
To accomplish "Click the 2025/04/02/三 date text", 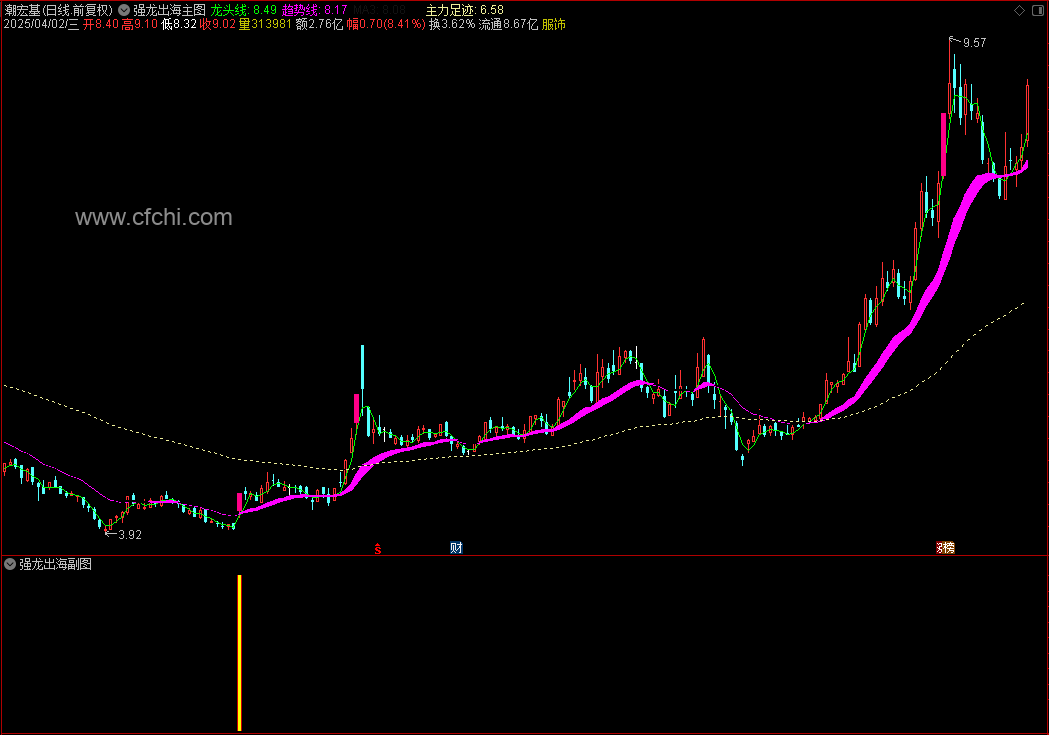I will (x=41, y=24).
